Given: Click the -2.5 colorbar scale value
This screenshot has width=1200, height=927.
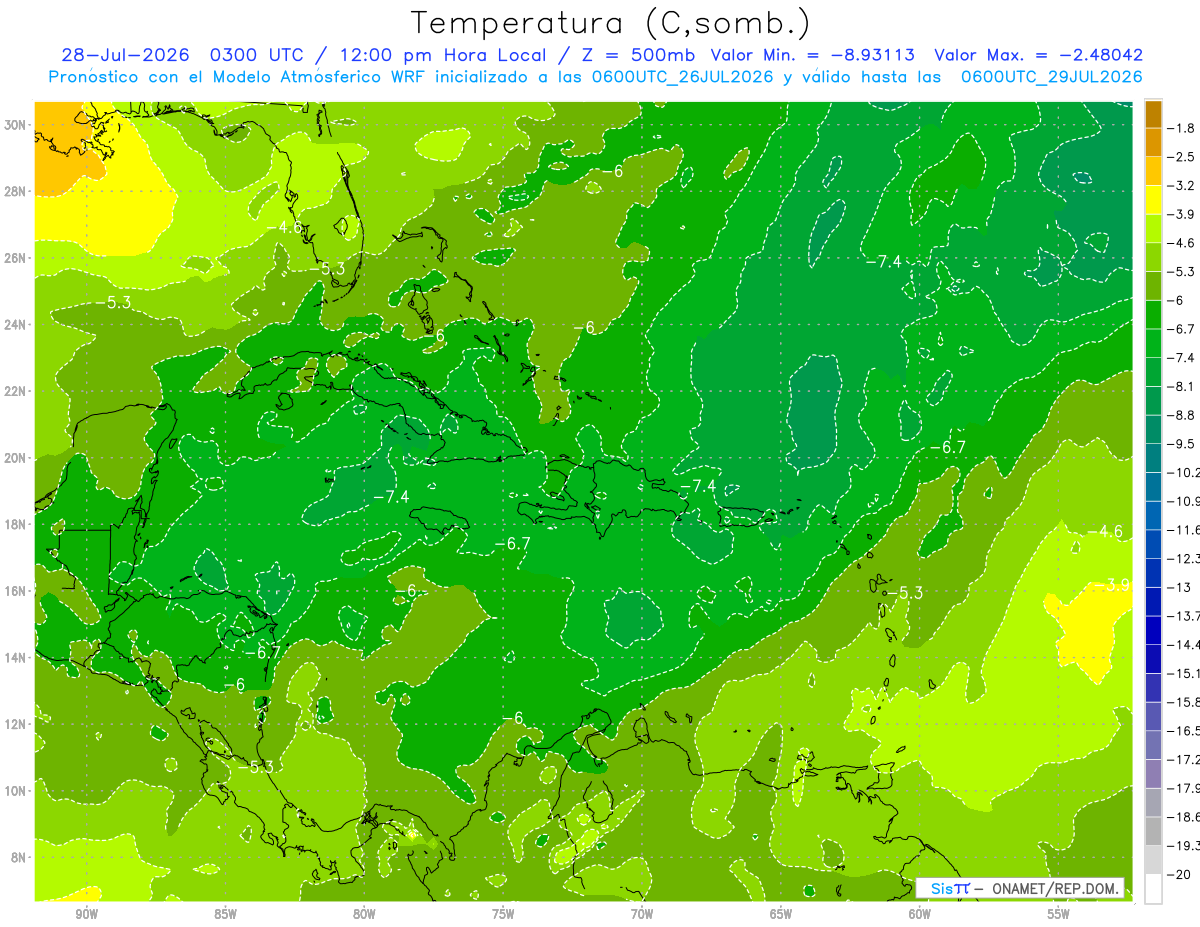Looking at the screenshot, I should (1181, 157).
